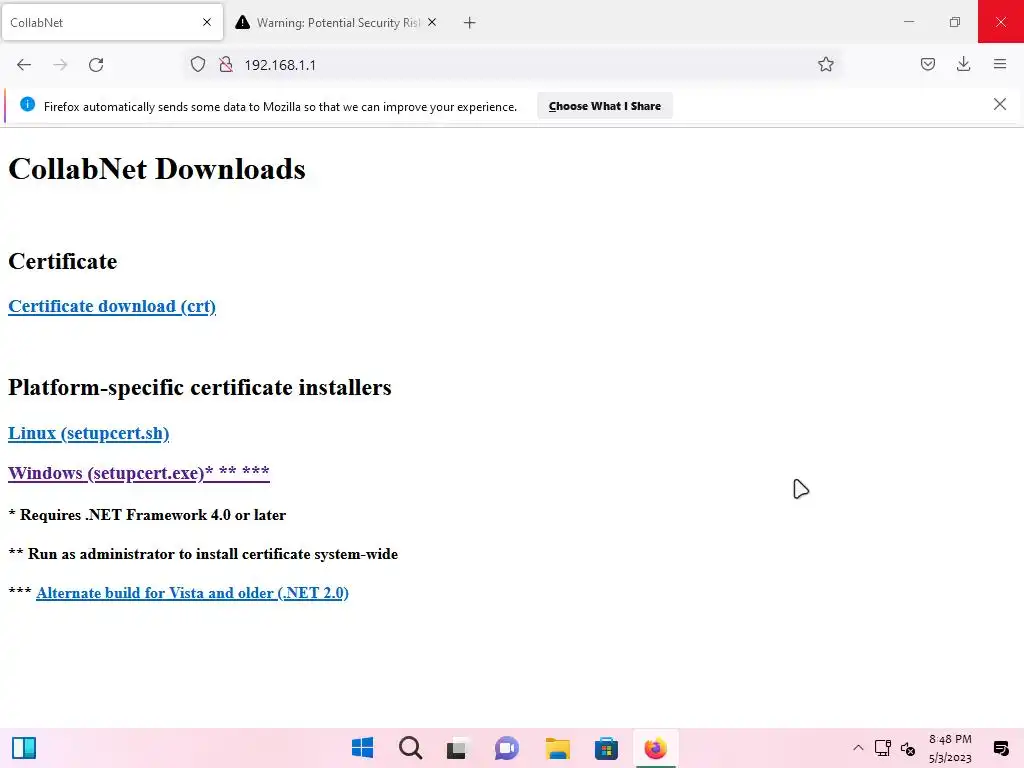Image resolution: width=1024 pixels, height=768 pixels.
Task: Open Widgets panel in taskbar
Action: pos(24,748)
